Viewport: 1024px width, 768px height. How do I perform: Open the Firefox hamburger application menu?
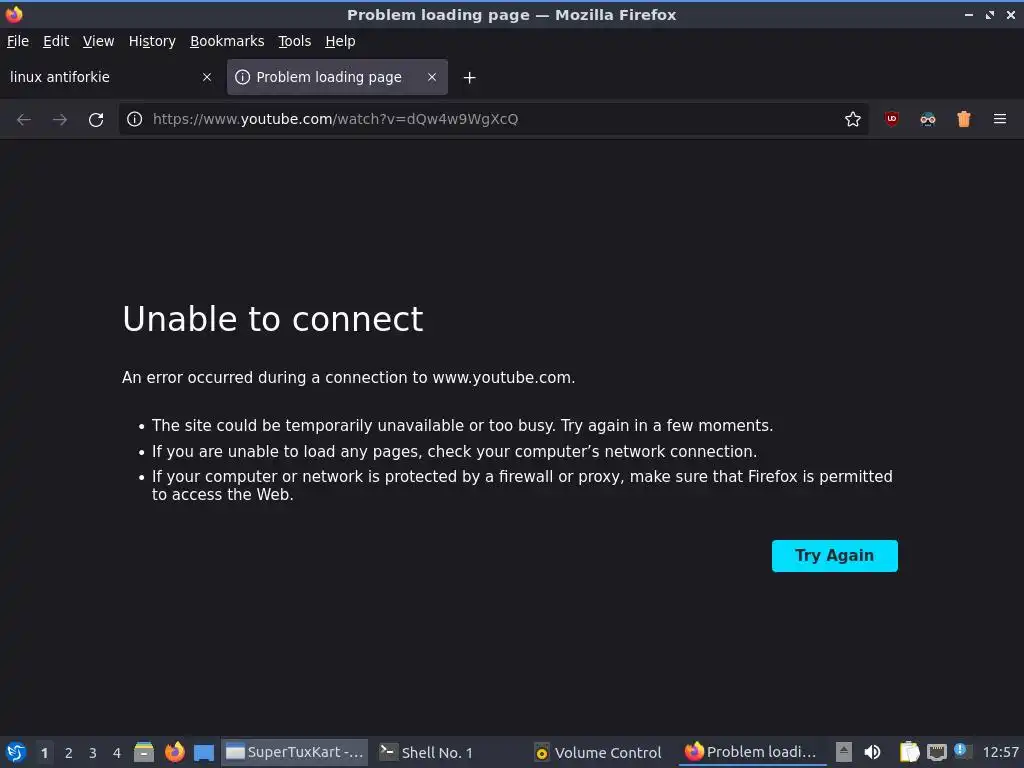pos(1000,119)
